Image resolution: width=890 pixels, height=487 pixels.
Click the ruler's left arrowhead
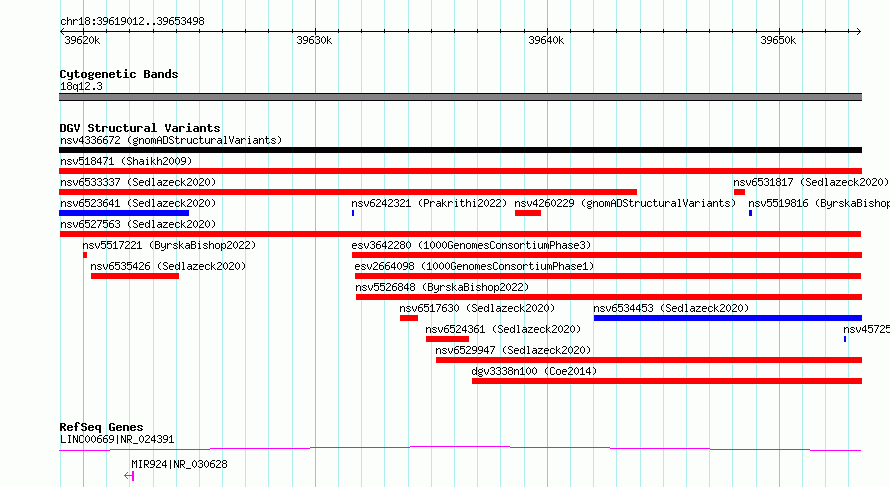[62, 31]
